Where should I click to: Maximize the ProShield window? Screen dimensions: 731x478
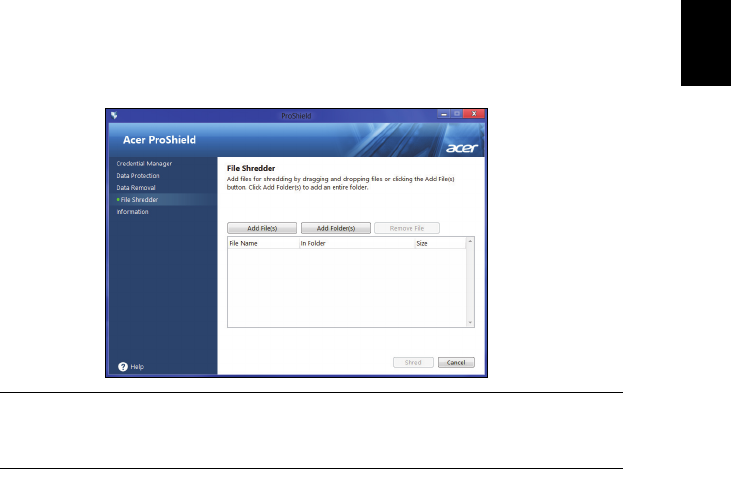[457, 114]
